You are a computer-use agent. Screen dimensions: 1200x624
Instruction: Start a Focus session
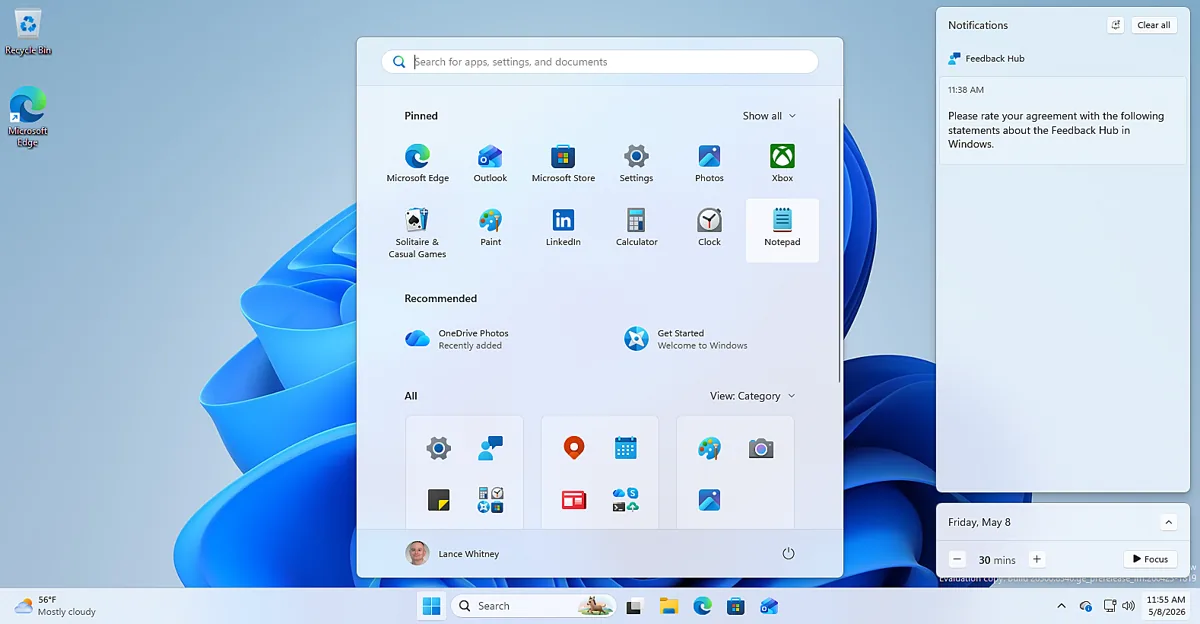pos(1150,560)
